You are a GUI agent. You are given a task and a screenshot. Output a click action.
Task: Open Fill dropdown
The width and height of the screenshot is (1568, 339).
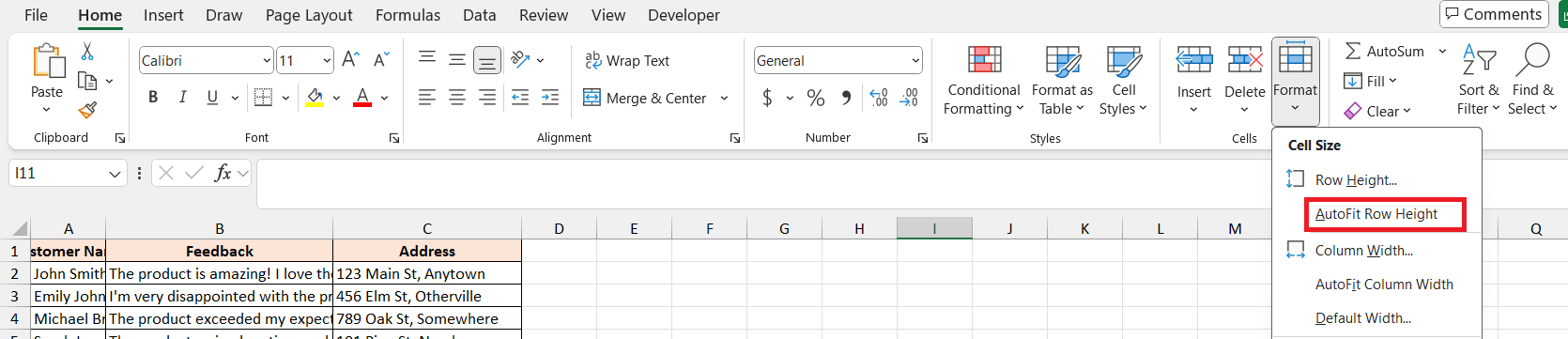pos(1371,81)
